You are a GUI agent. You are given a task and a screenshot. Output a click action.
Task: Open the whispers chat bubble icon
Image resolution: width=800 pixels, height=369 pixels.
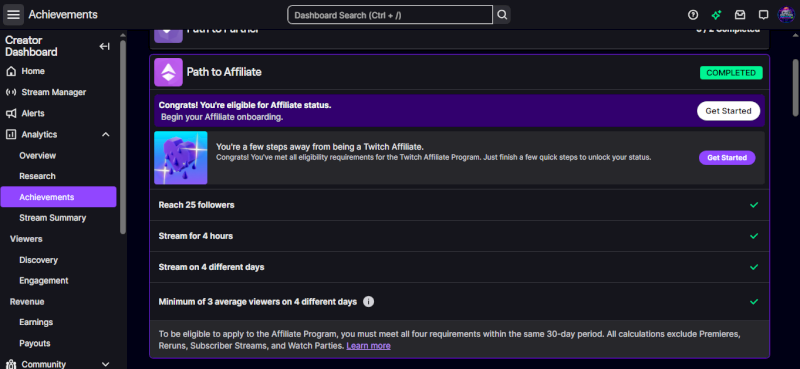point(763,15)
